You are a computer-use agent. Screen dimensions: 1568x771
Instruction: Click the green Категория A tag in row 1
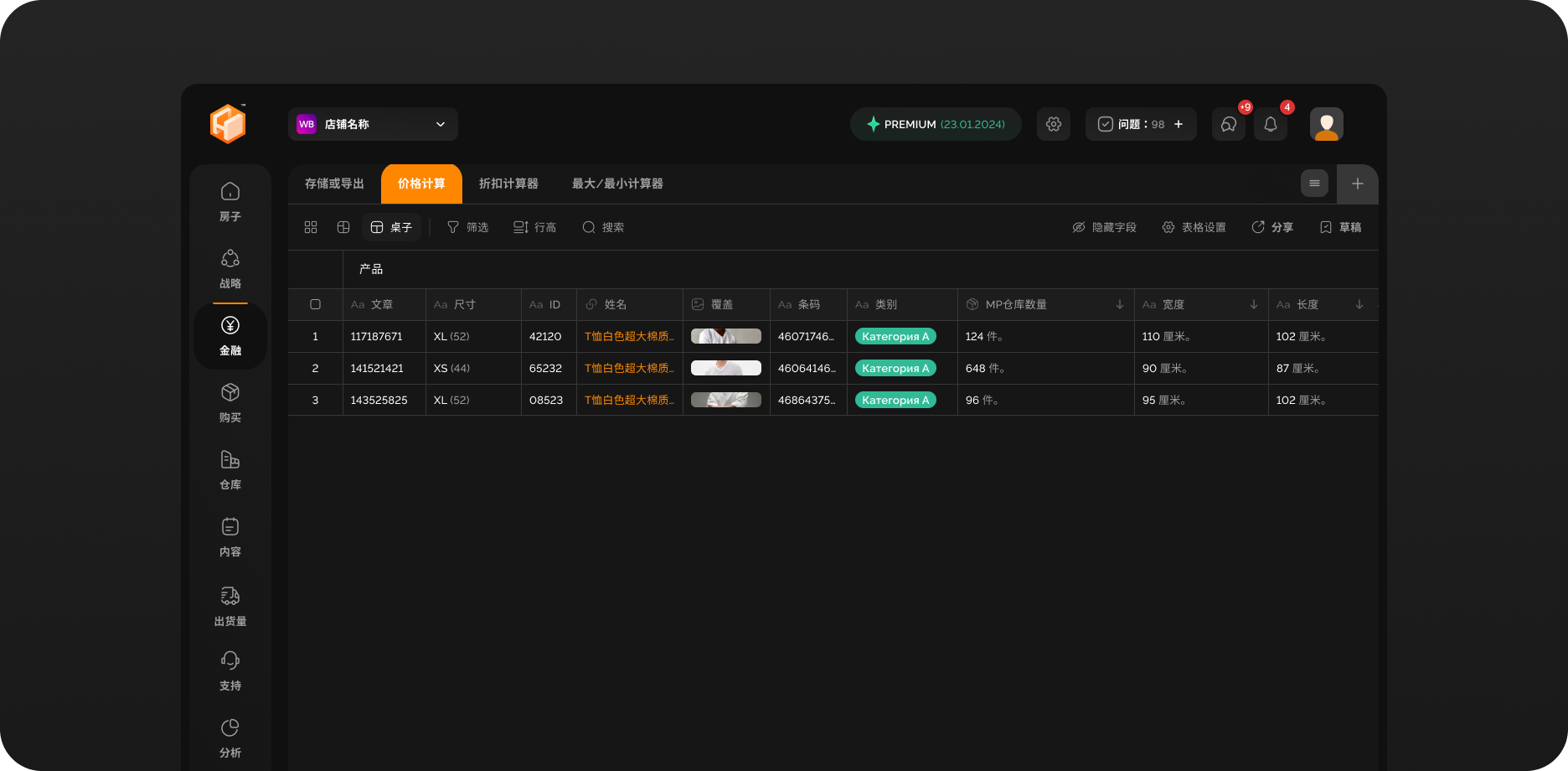(x=895, y=336)
